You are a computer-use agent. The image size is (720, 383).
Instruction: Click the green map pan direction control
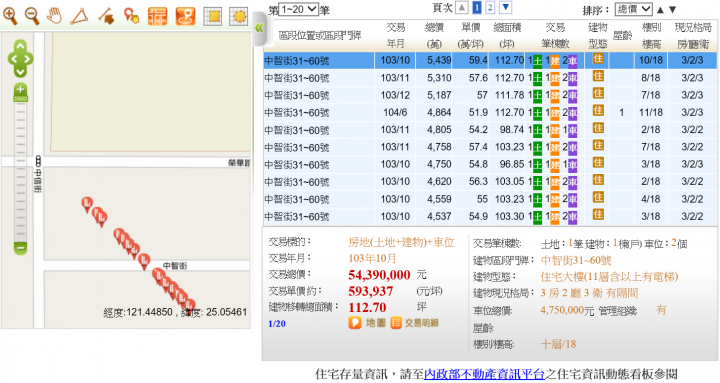click(x=20, y=58)
